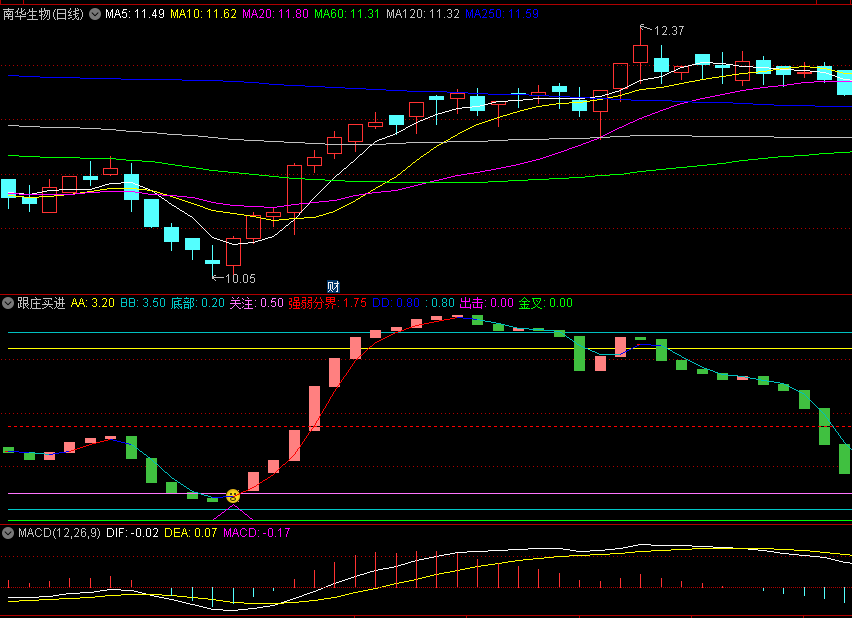Viewport: 852px width, 618px height.
Task: Click the 关注: 0.50 value
Action: 256,303
